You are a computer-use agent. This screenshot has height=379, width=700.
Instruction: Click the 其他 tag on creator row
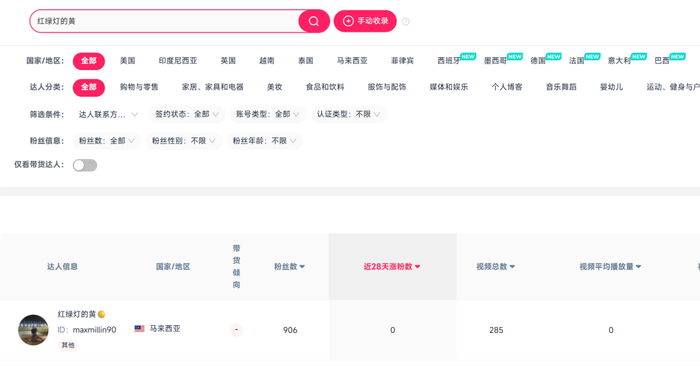point(68,345)
